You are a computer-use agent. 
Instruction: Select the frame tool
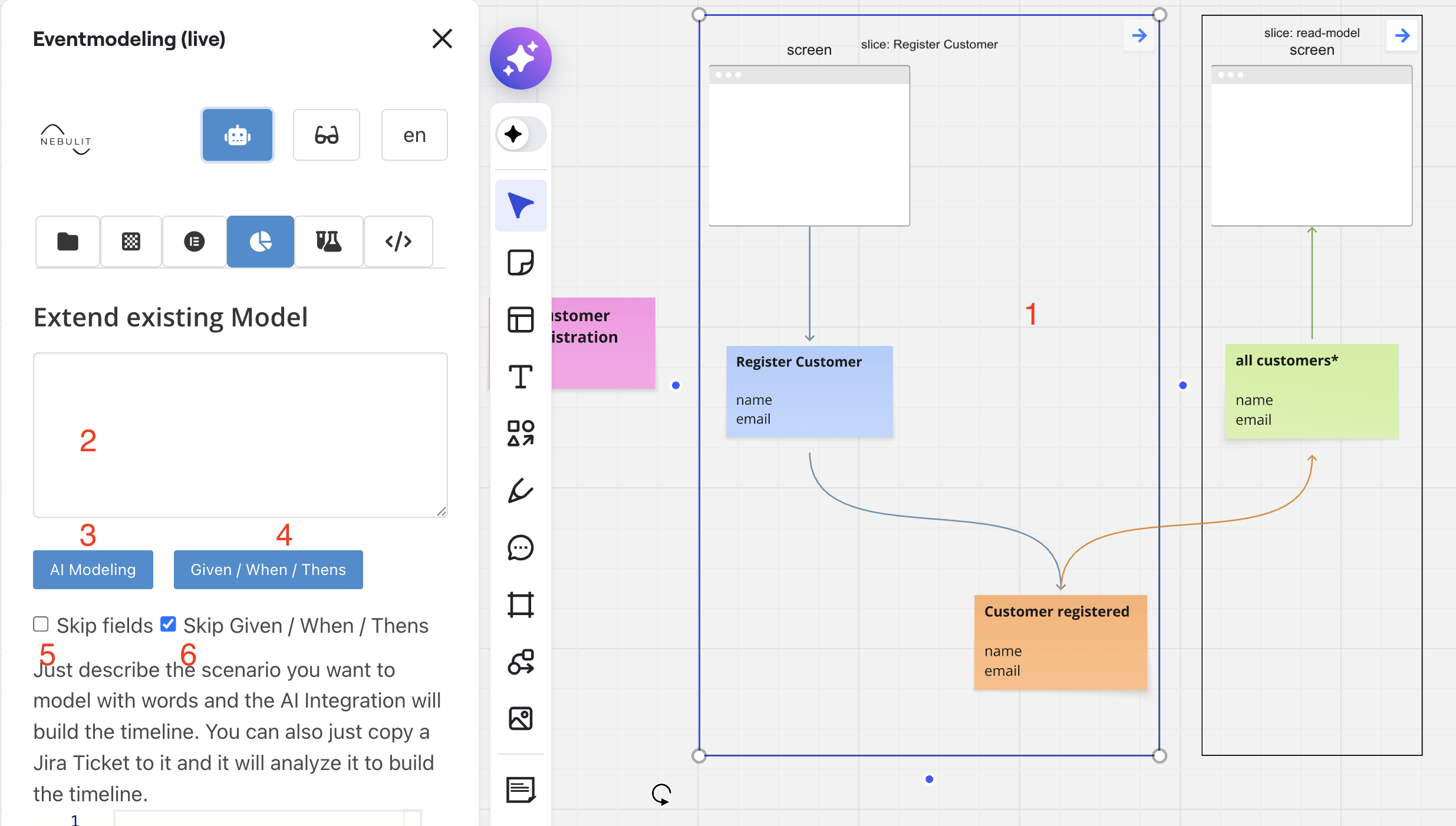[521, 604]
